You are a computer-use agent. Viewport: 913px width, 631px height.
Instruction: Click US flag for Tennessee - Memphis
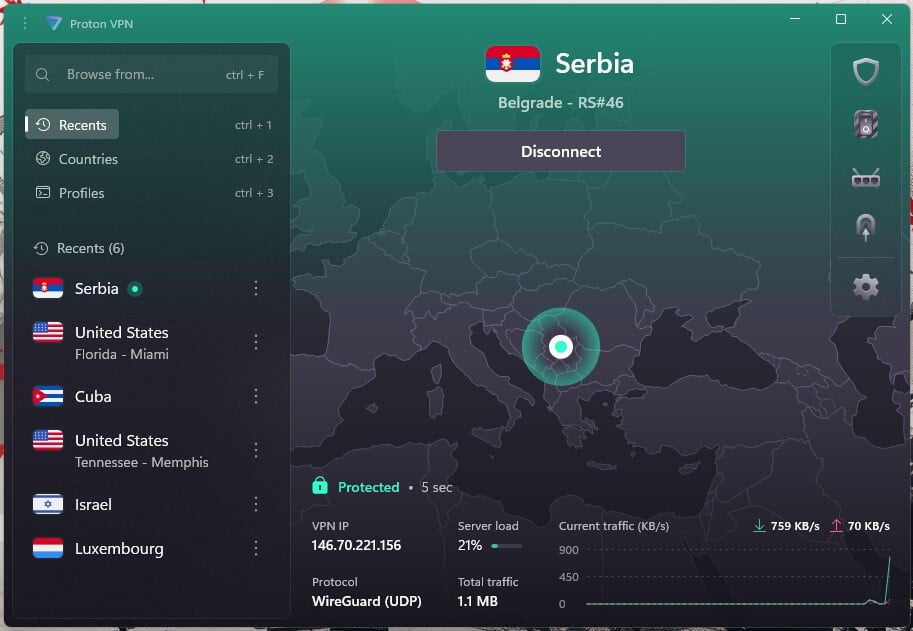(x=48, y=441)
